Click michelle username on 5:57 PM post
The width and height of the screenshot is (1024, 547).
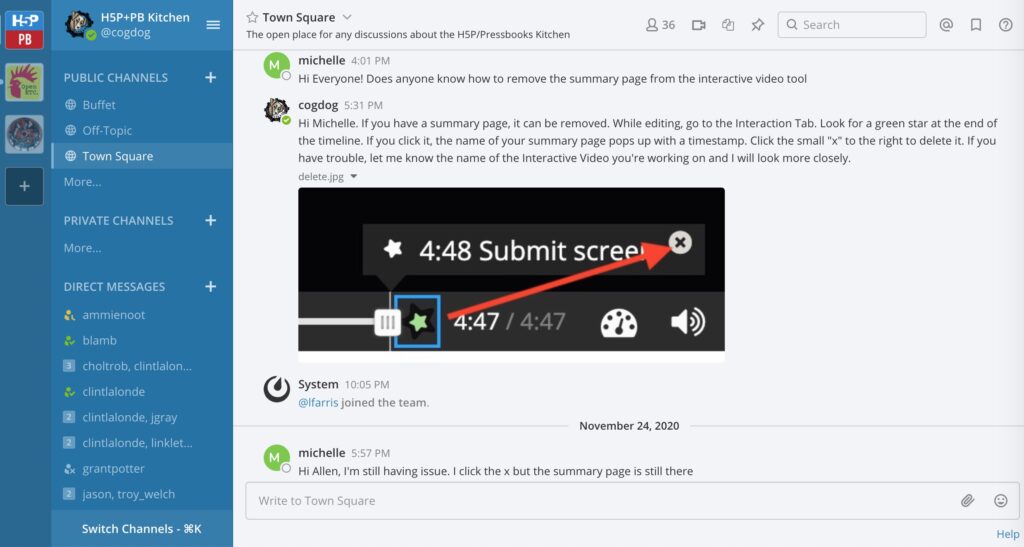pyautogui.click(x=321, y=453)
